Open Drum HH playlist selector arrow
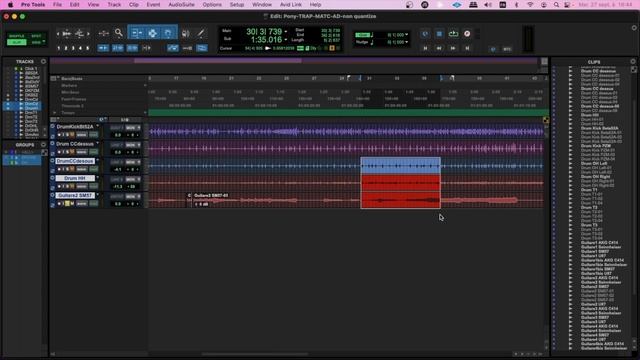The width and height of the screenshot is (640, 360). point(98,178)
